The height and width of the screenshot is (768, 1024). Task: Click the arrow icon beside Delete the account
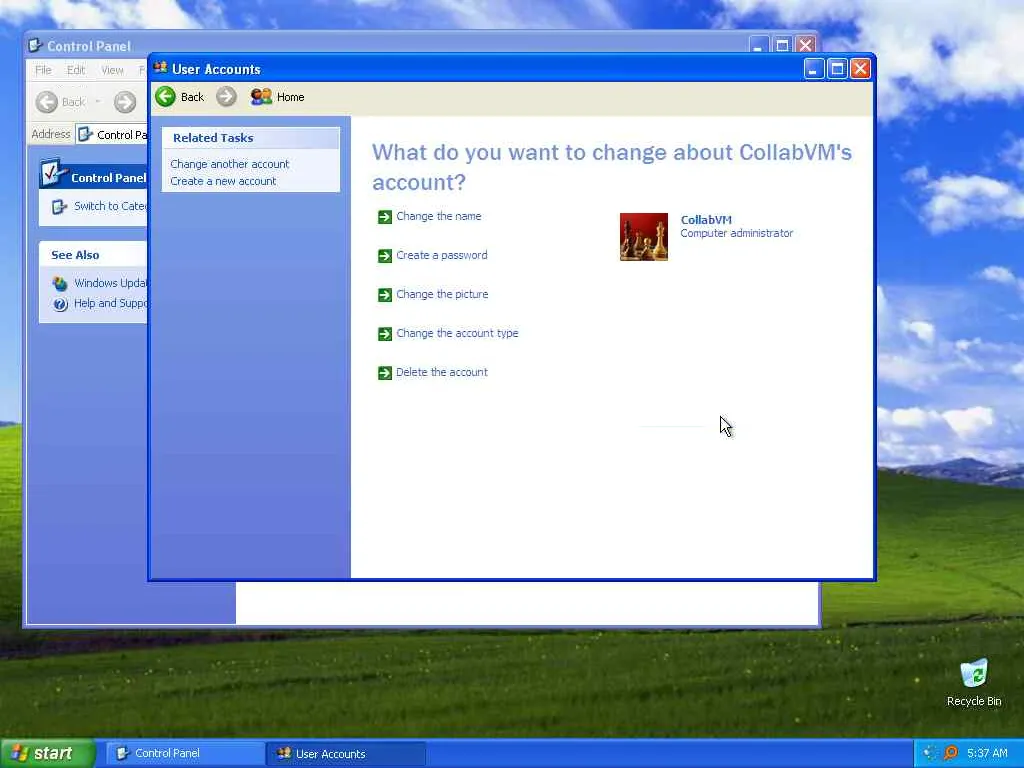pos(385,373)
